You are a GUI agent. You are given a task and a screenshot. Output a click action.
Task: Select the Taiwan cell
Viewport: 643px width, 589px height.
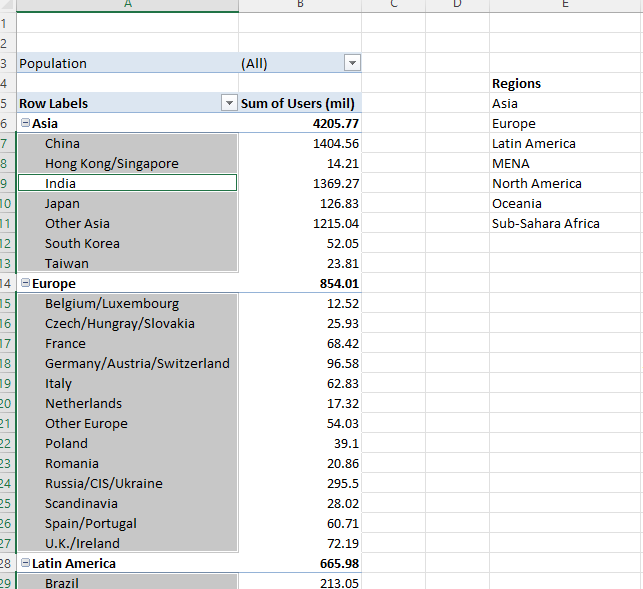pos(128,263)
